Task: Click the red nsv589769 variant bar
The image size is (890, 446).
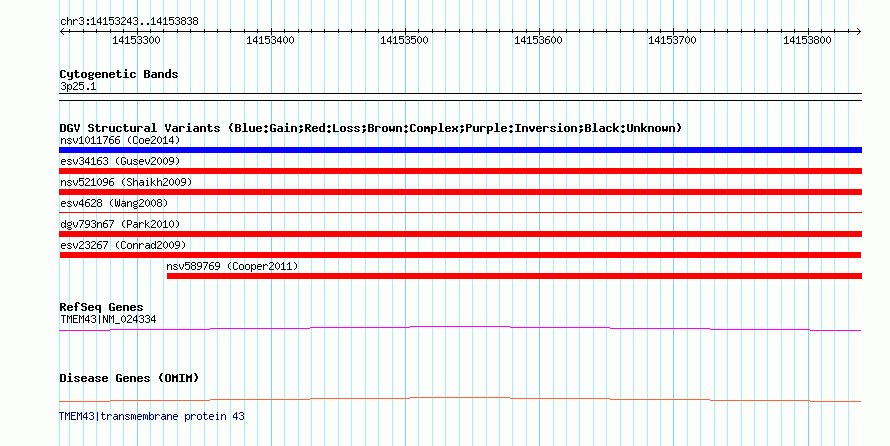Action: point(514,276)
